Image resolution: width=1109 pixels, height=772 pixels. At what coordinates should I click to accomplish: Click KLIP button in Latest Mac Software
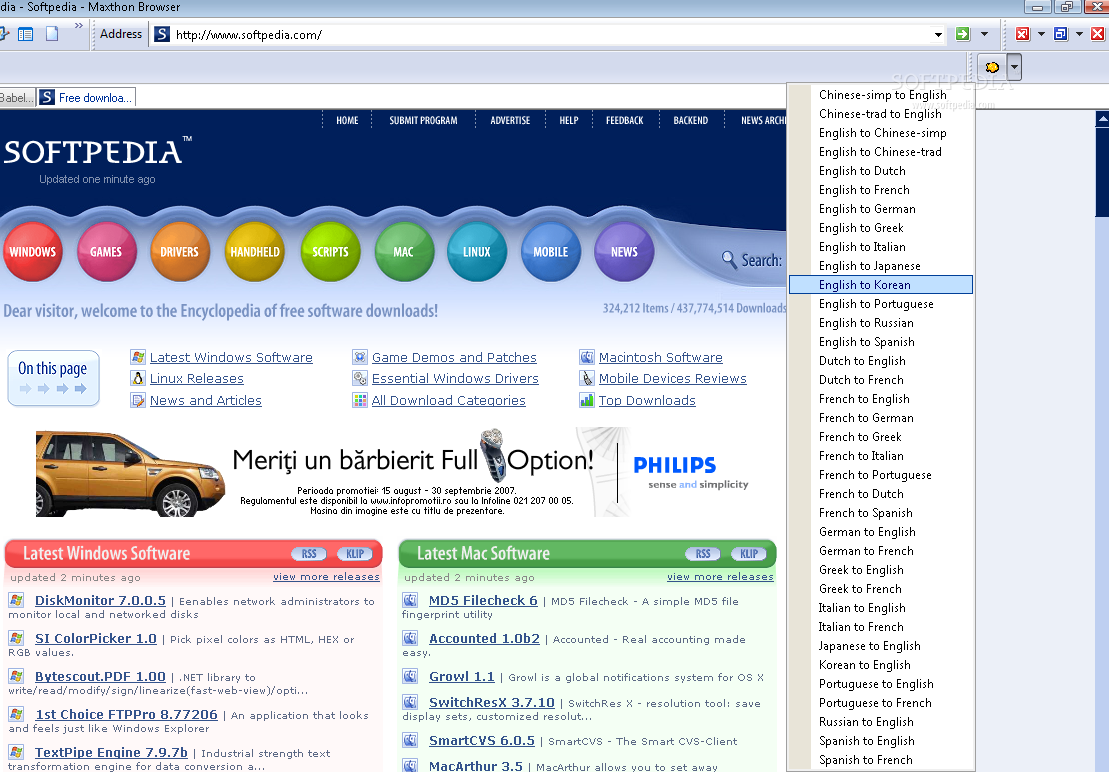[749, 554]
